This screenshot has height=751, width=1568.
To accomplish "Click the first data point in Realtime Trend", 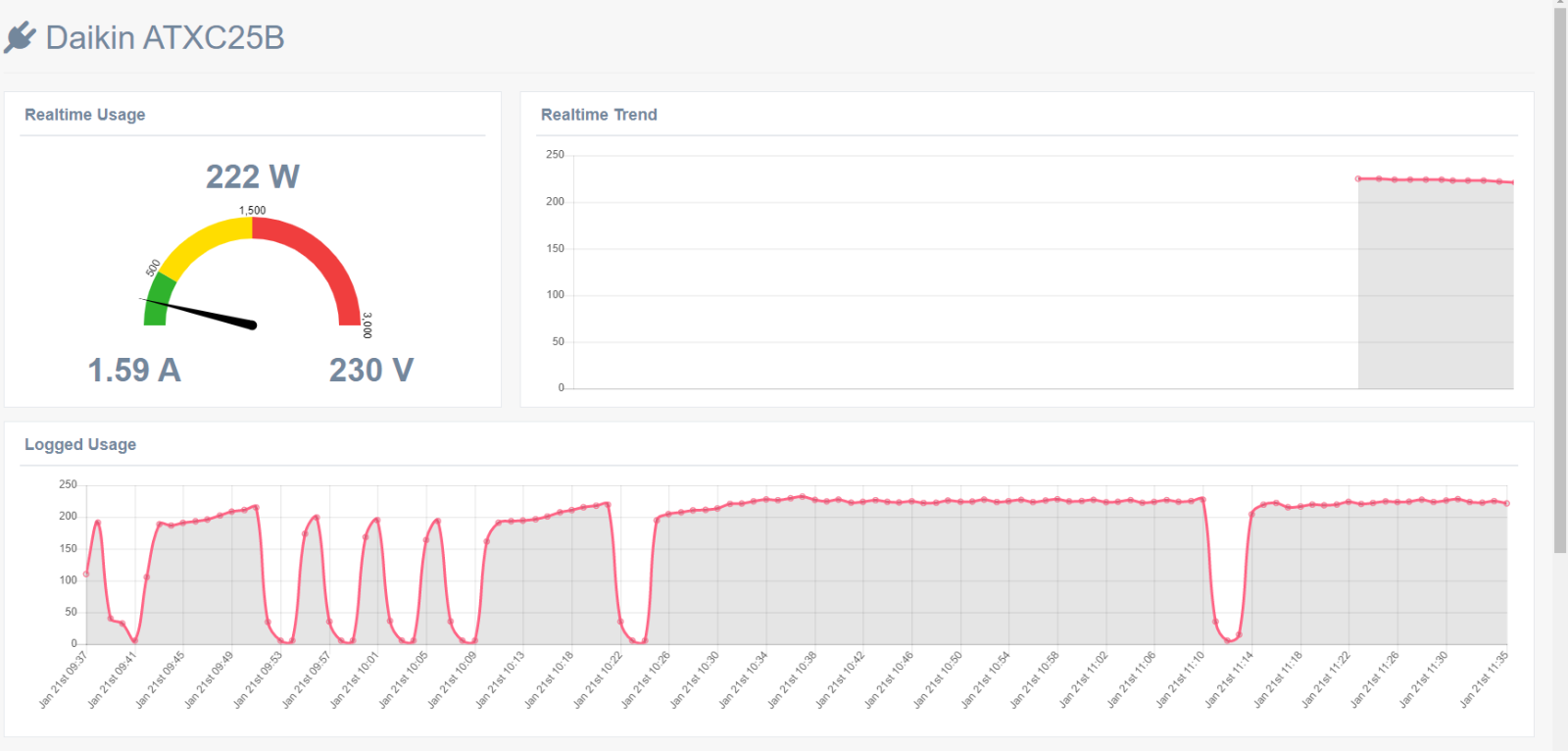I will [x=1358, y=178].
